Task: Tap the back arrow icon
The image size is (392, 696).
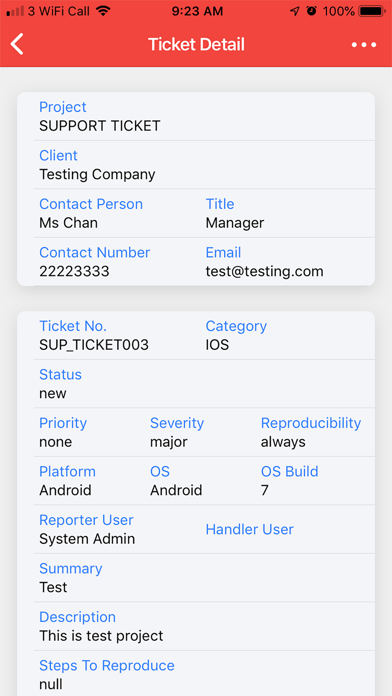Action: 17,44
